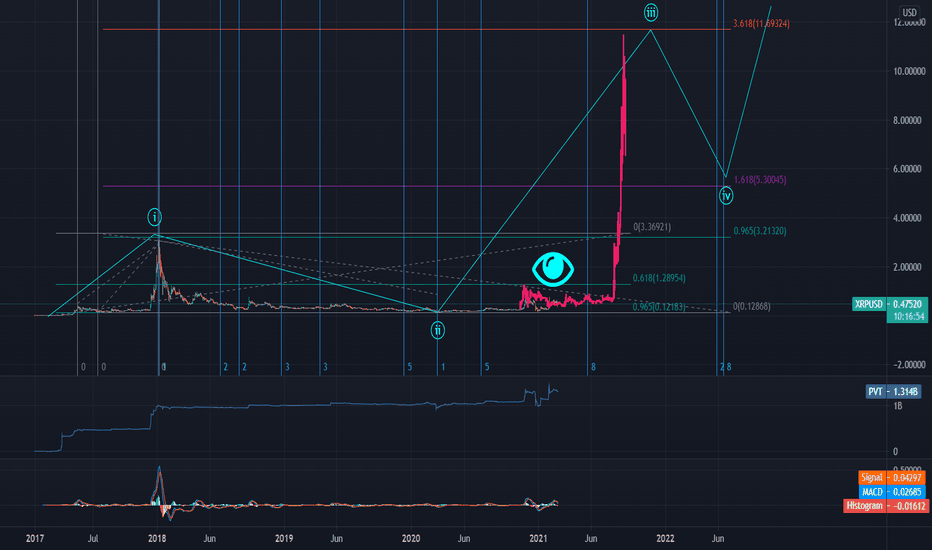Click the 2022 label on time axis
Viewport: 932px width, 550px height.
click(665, 538)
